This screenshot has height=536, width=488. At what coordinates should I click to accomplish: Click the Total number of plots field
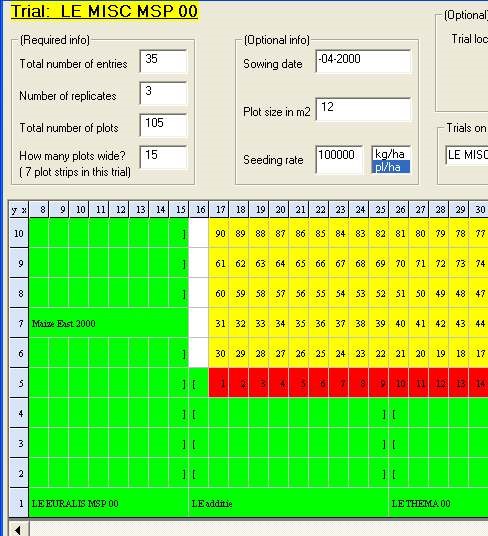tap(163, 125)
